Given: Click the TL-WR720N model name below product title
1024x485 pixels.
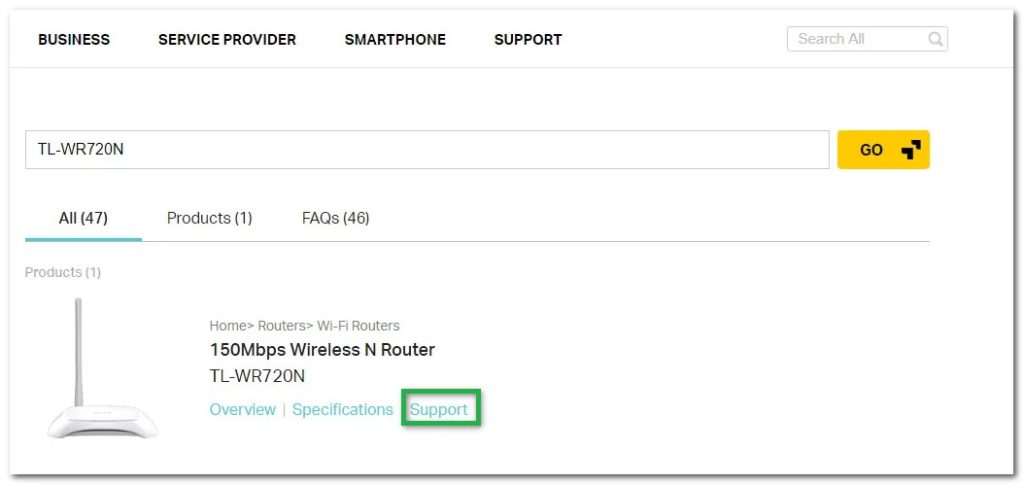Looking at the screenshot, I should click(257, 376).
